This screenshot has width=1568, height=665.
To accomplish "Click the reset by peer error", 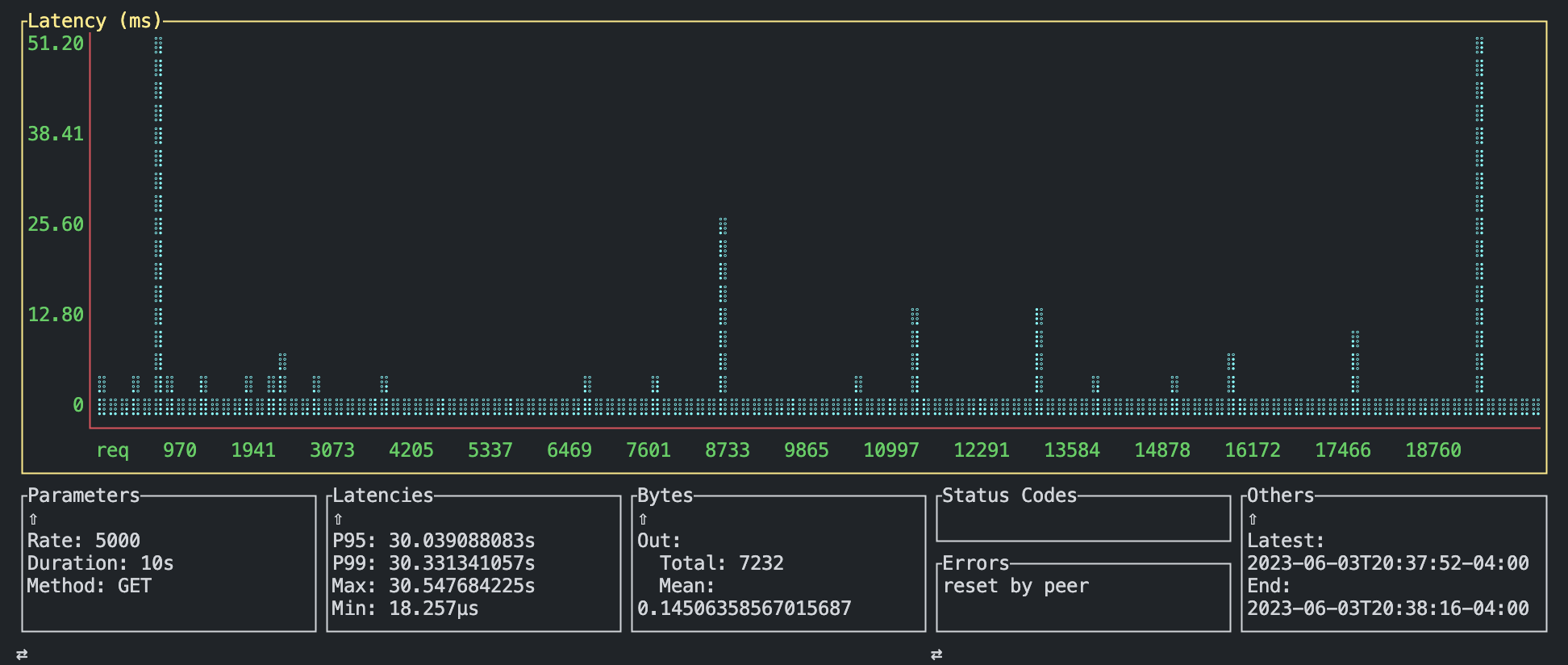I will pos(1016,586).
